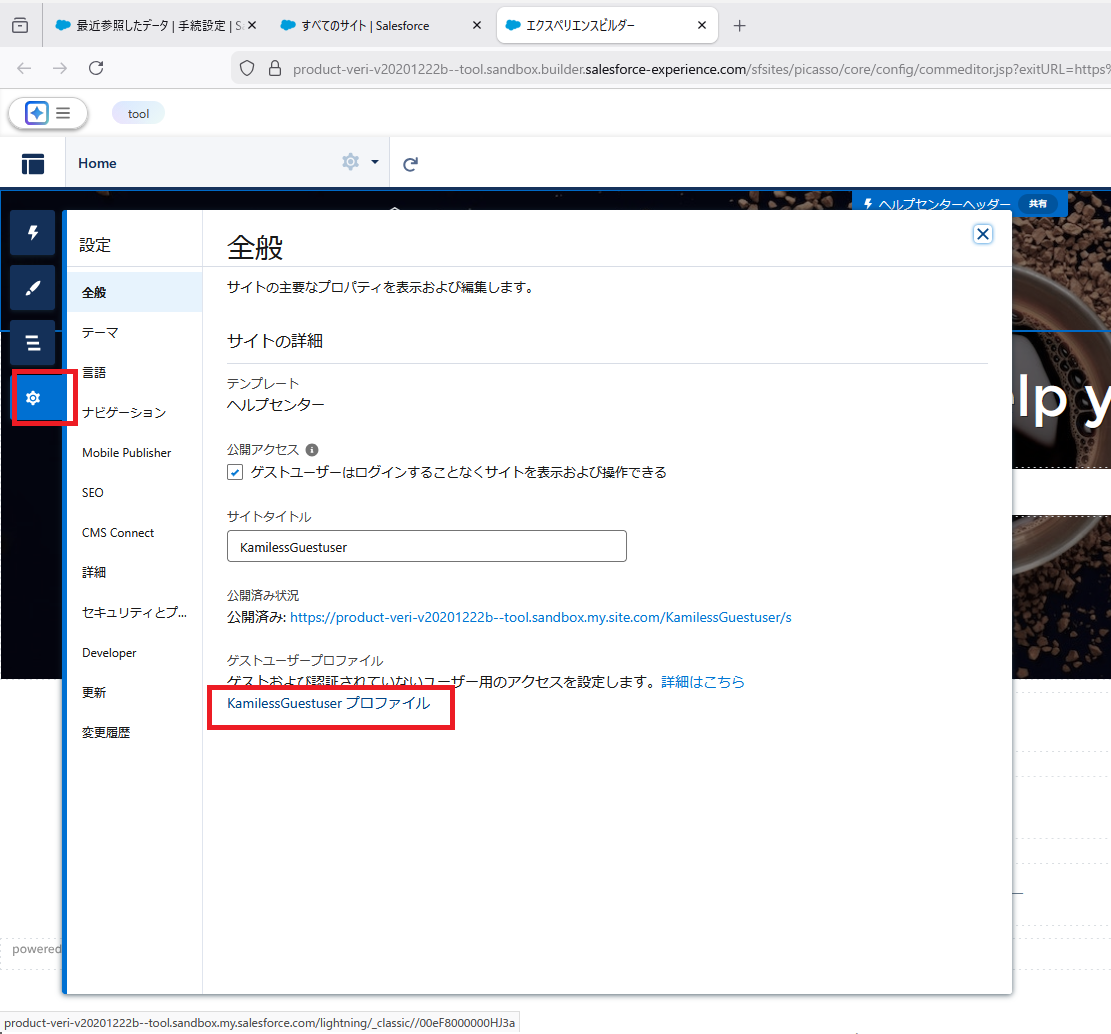Image resolution: width=1111 pixels, height=1034 pixels.
Task: Open page settings gear next to Home label
Action: (x=349, y=162)
